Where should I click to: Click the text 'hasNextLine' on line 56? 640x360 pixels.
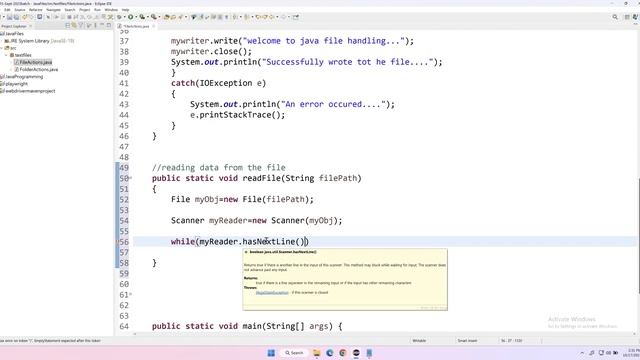(269, 242)
